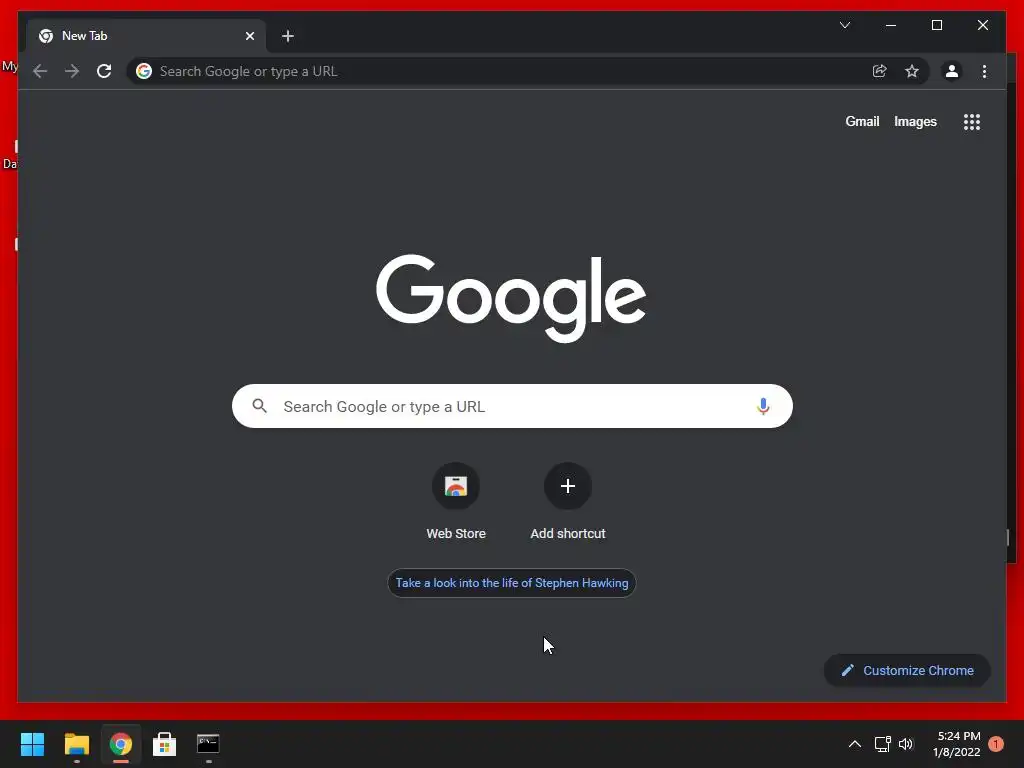1024x768 pixels.
Task: Open the volume tray icon
Action: click(906, 744)
